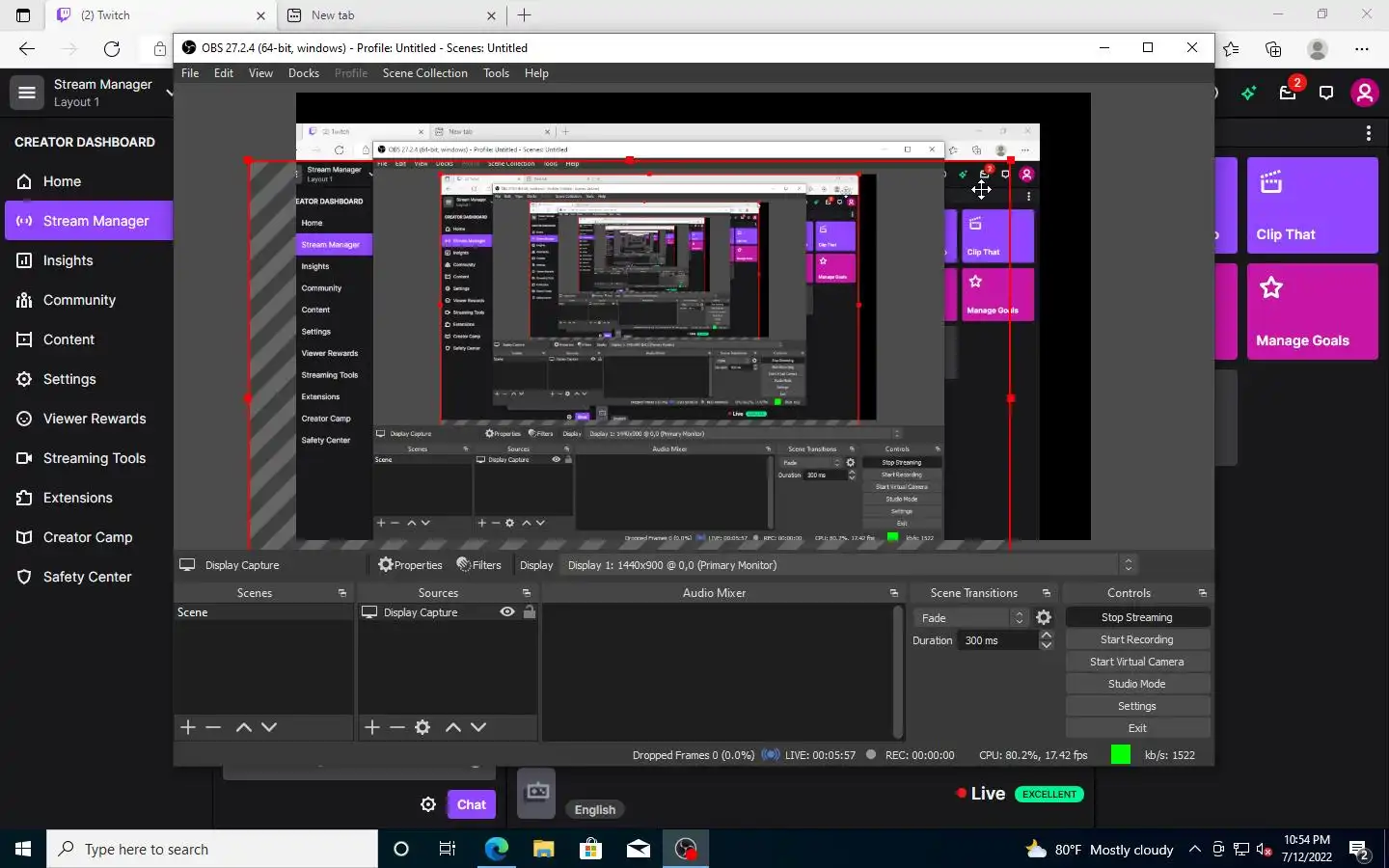Open Twitch notifications inbox icon
This screenshot has height=868, width=1389.
pos(1288,93)
